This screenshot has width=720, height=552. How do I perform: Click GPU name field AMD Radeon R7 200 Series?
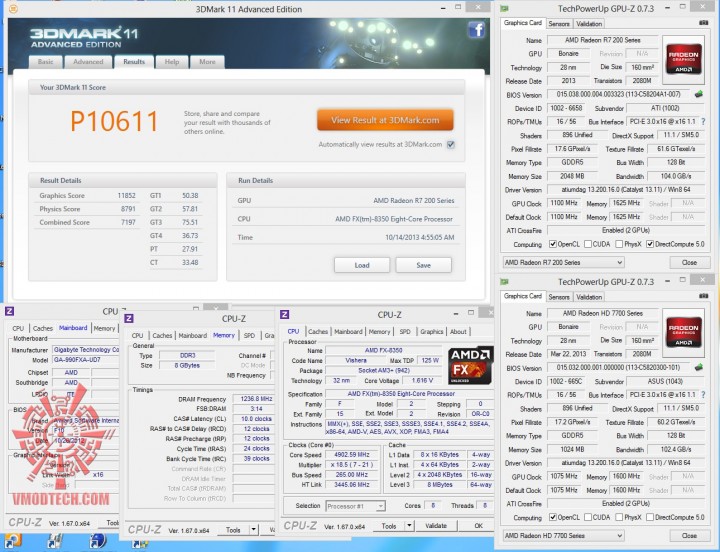602,40
